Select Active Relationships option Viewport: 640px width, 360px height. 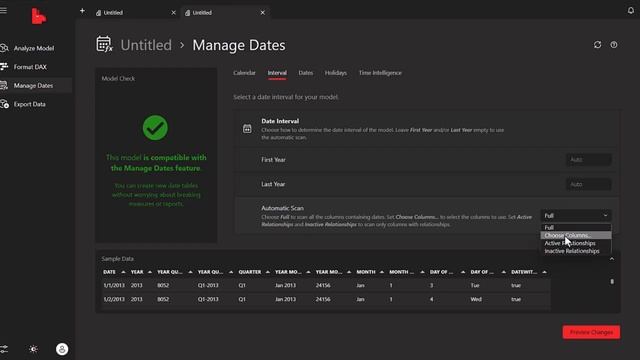[x=576, y=243]
